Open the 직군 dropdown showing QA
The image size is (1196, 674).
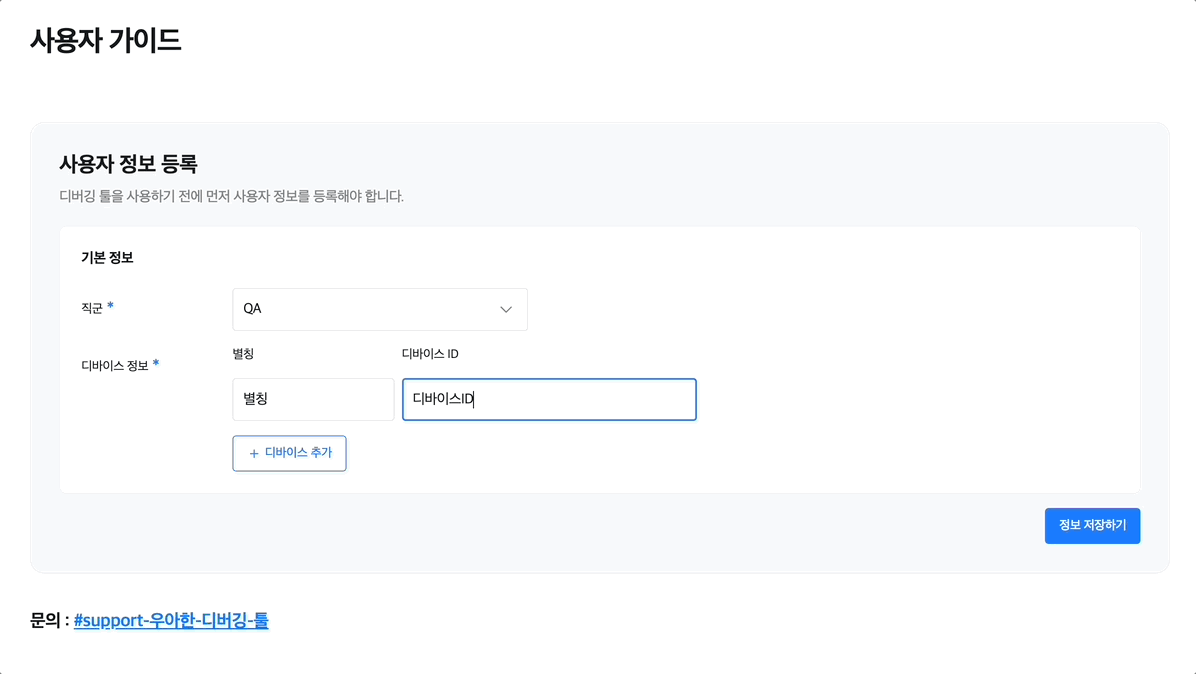tap(379, 310)
